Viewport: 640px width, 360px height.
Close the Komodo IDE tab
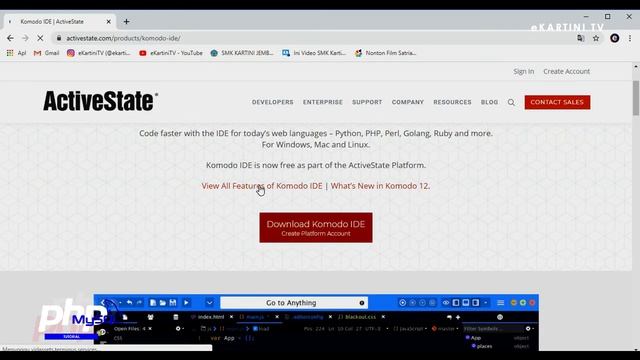click(x=109, y=22)
